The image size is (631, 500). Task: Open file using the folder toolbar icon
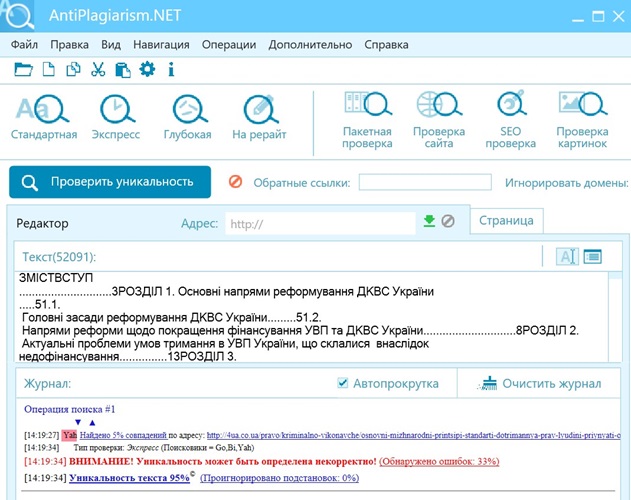pos(23,70)
